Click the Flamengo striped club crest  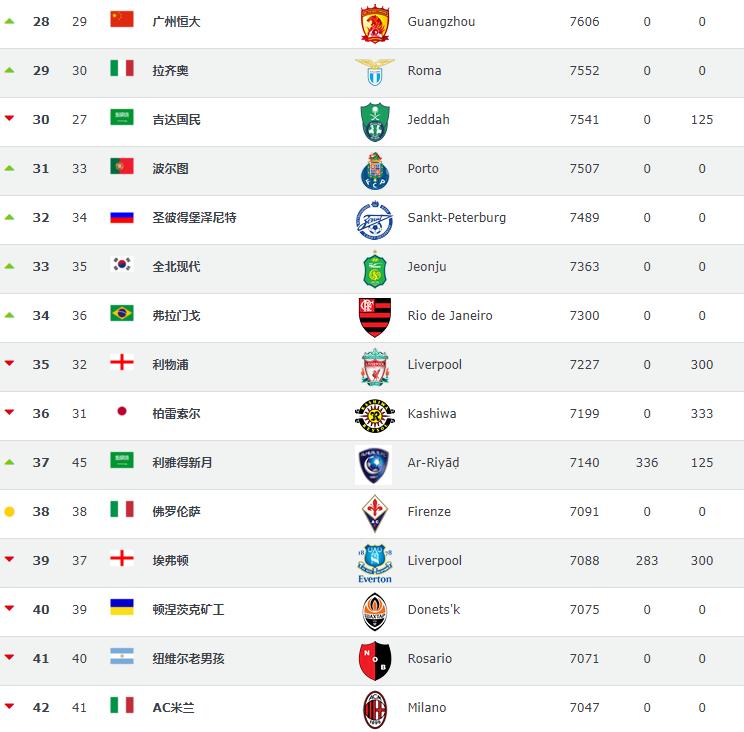click(375, 316)
